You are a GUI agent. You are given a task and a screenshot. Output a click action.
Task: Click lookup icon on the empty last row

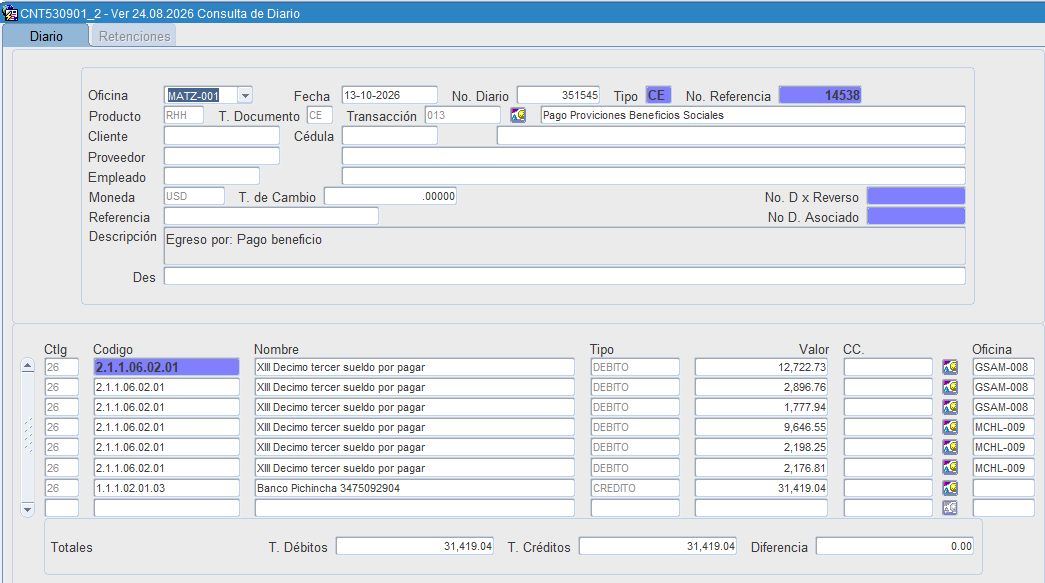click(950, 508)
